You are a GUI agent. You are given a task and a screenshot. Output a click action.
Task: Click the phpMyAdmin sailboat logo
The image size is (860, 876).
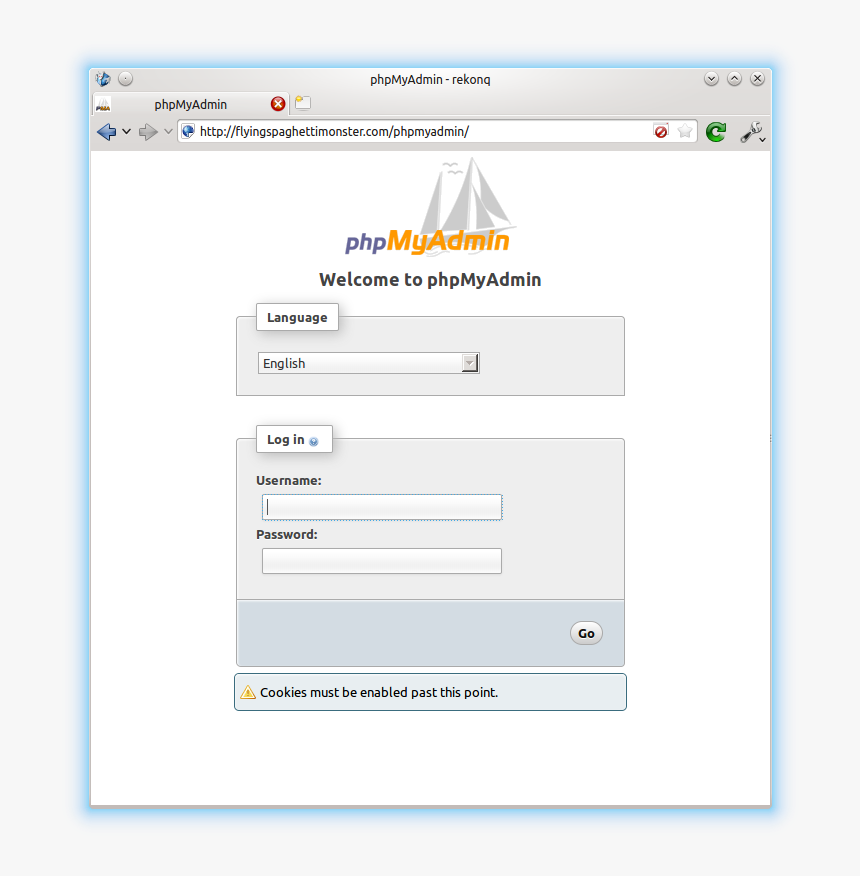point(430,208)
